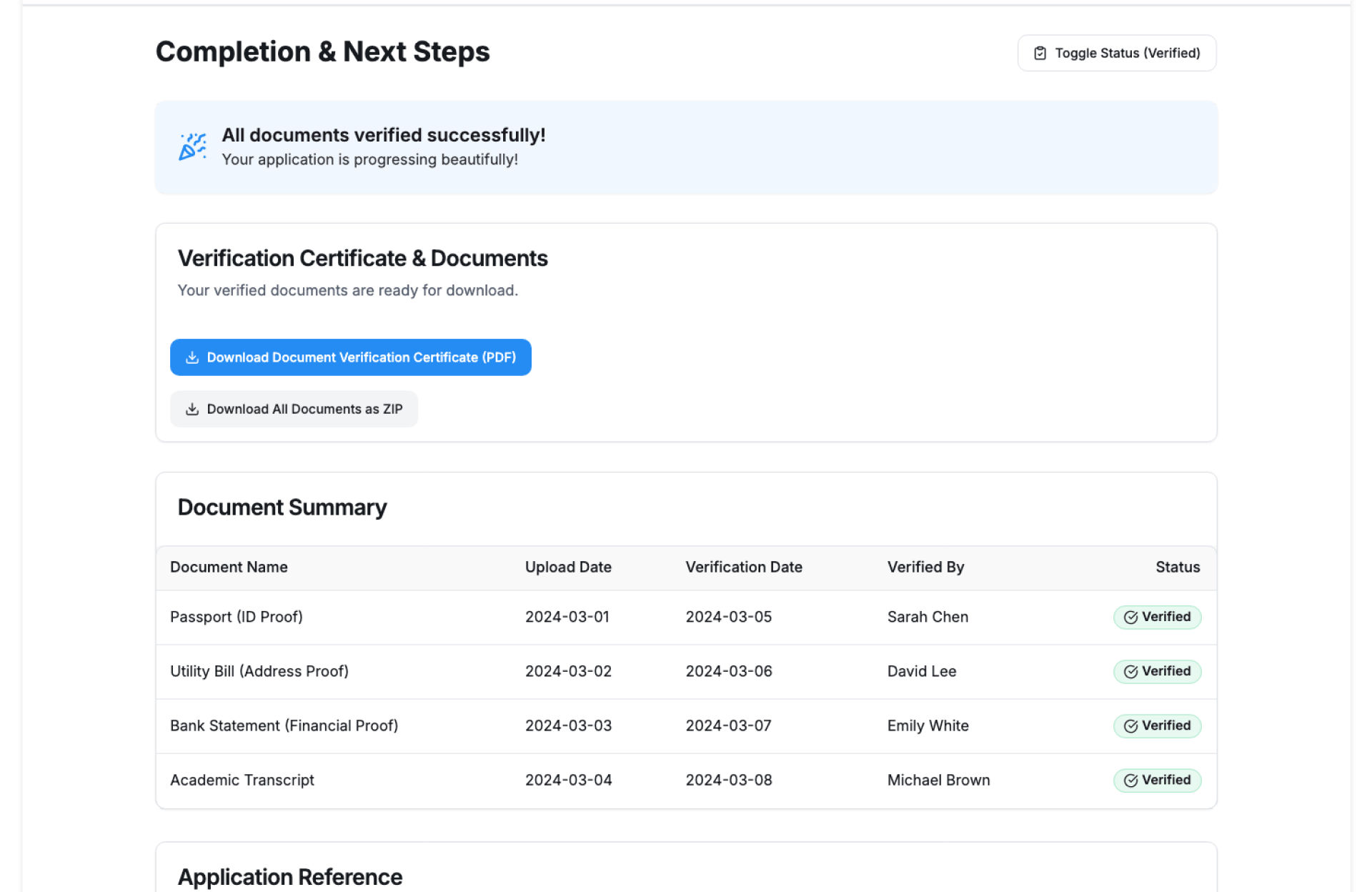Select the Passport (ID Proof) row

pos(237,617)
